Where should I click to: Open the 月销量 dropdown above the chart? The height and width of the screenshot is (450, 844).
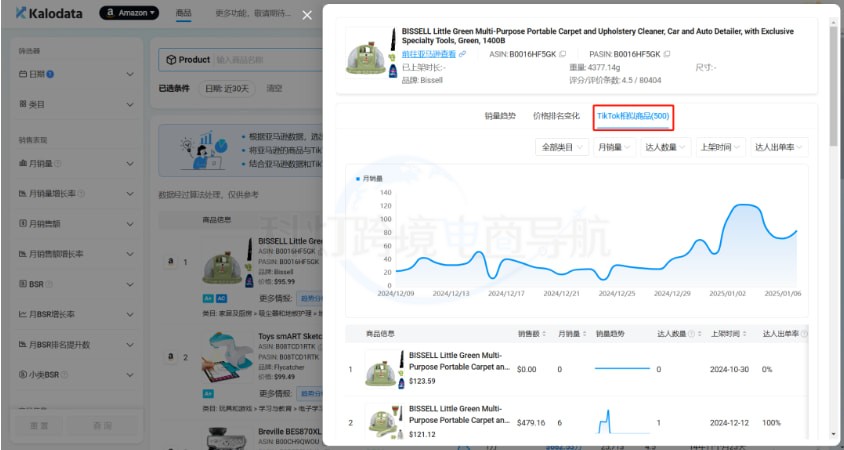614,147
